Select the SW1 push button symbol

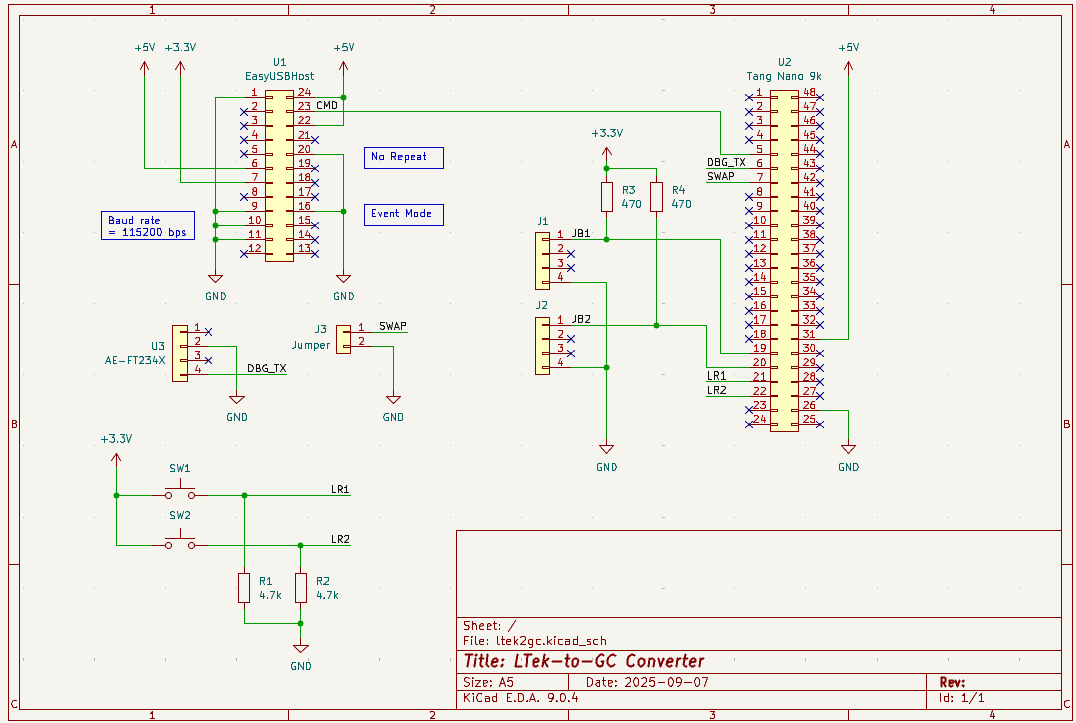click(180, 492)
